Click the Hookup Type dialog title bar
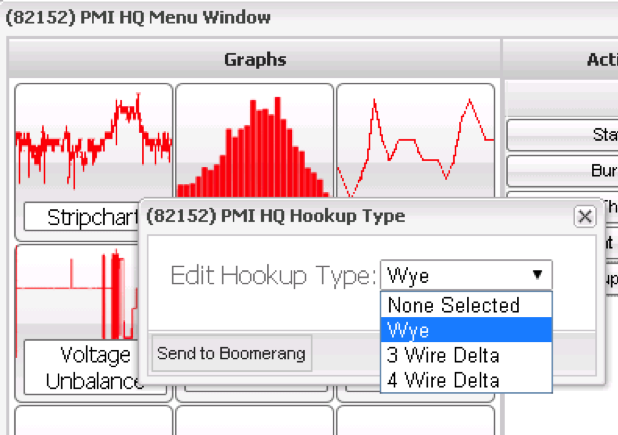 pyautogui.click(x=350, y=216)
